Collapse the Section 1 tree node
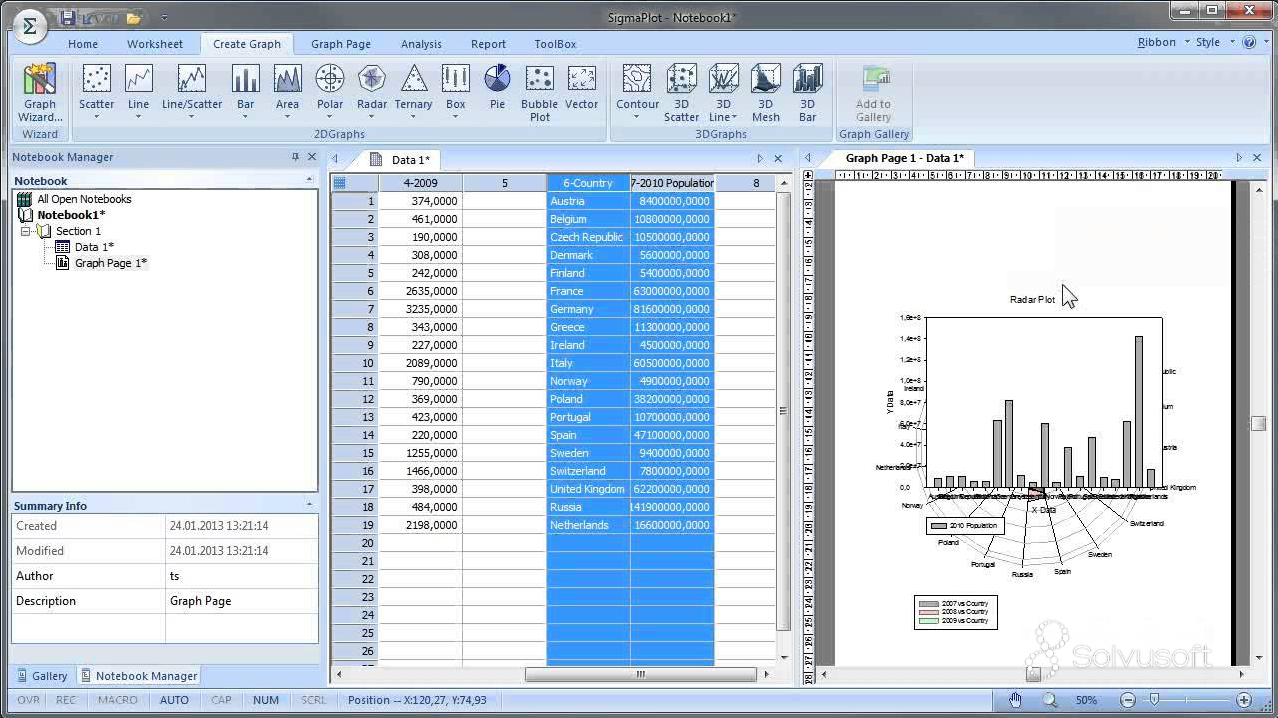 tap(26, 231)
